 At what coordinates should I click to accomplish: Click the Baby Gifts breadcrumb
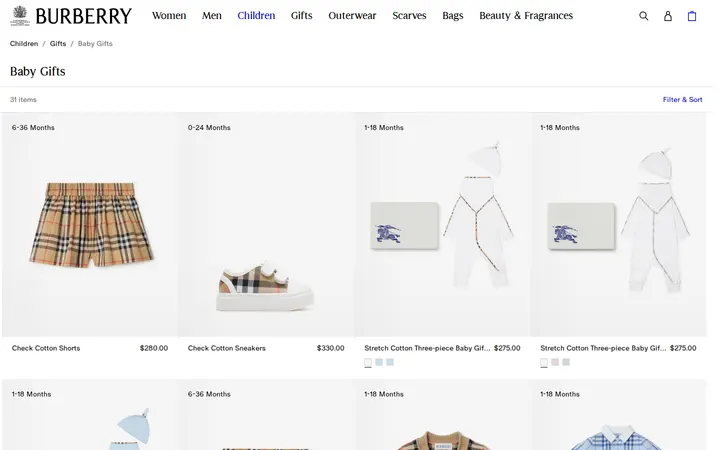coord(95,44)
